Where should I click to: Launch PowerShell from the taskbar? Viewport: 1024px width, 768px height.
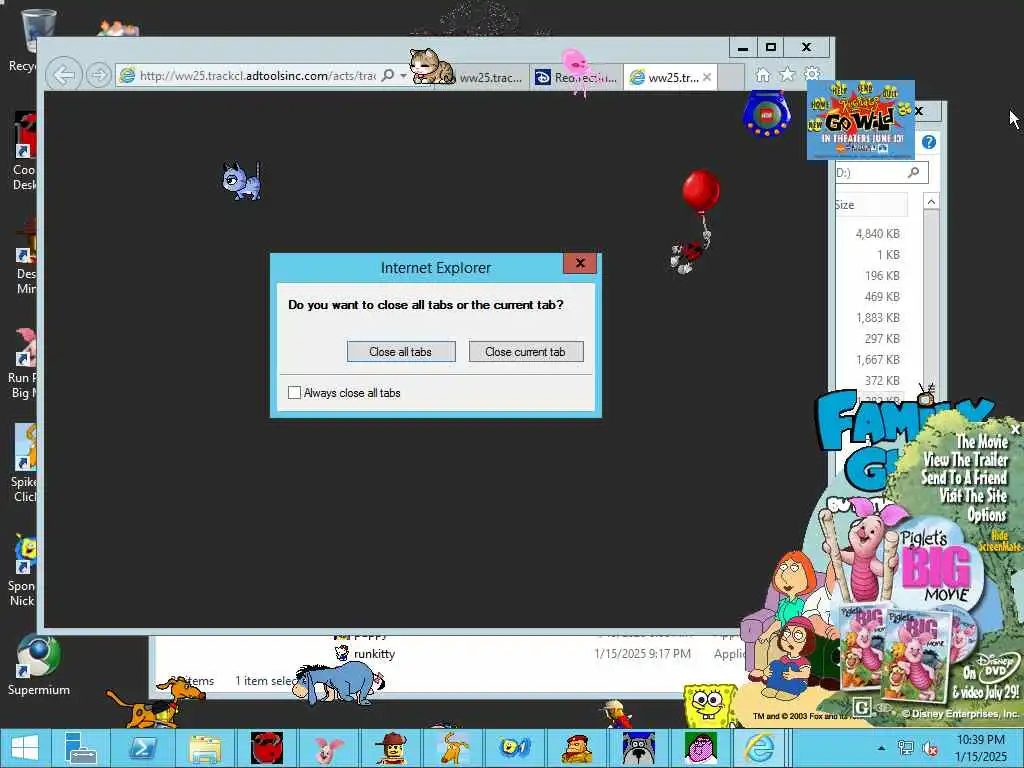tap(142, 748)
